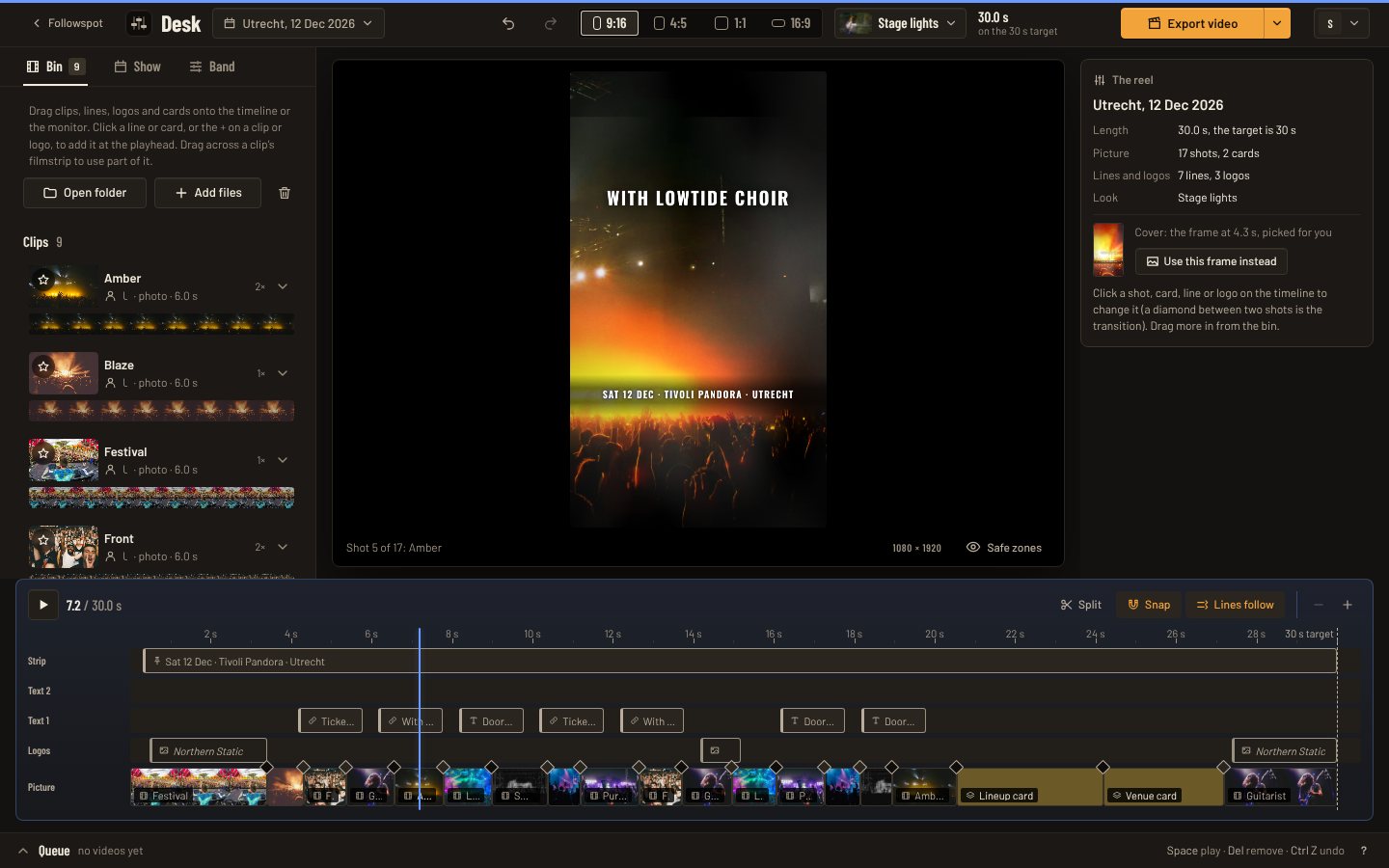This screenshot has height=868, width=1389.
Task: Split at playhead with the scissors tool
Action: coord(1080,605)
